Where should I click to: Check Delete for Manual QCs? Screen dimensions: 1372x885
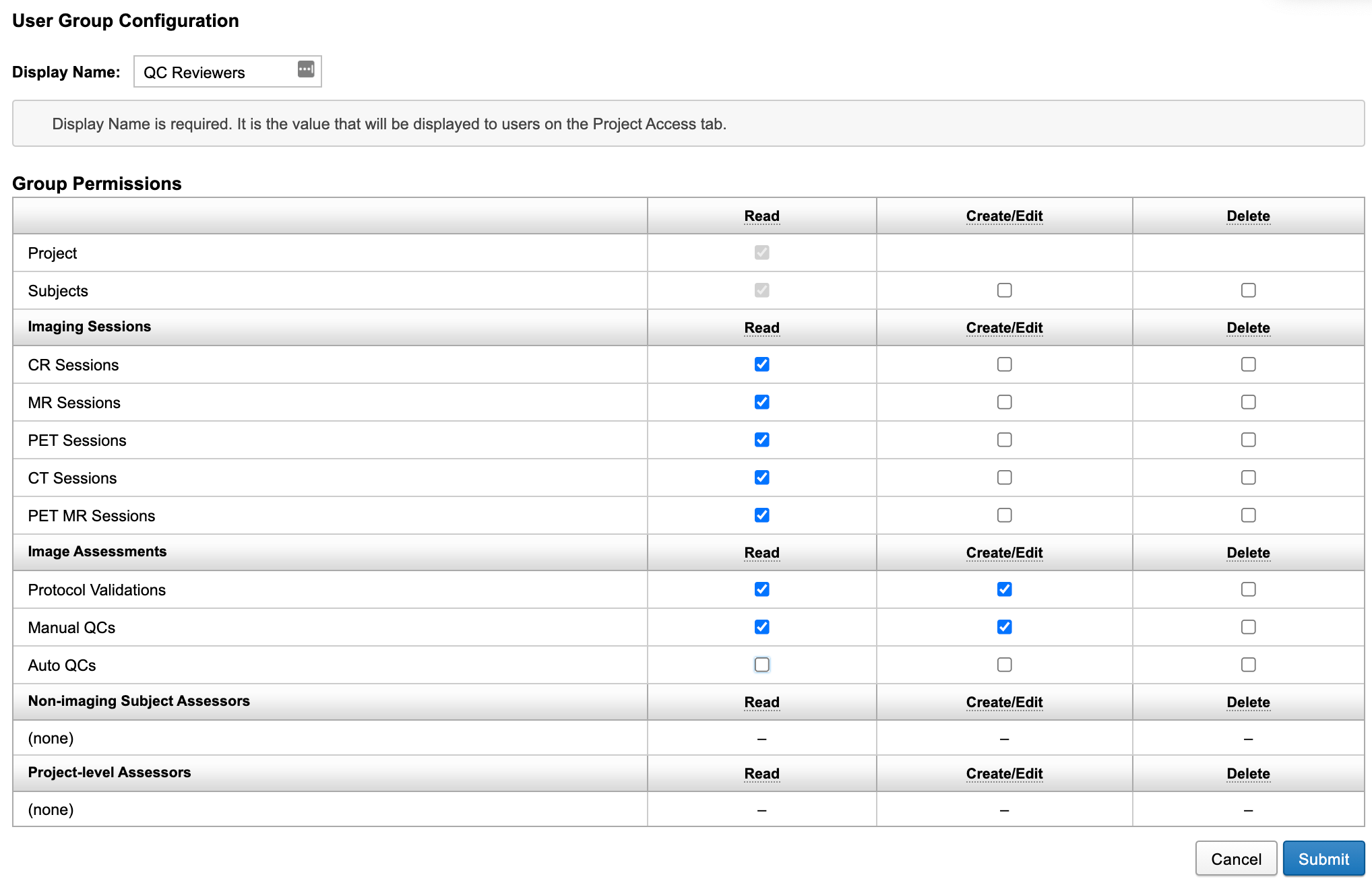(x=1248, y=627)
